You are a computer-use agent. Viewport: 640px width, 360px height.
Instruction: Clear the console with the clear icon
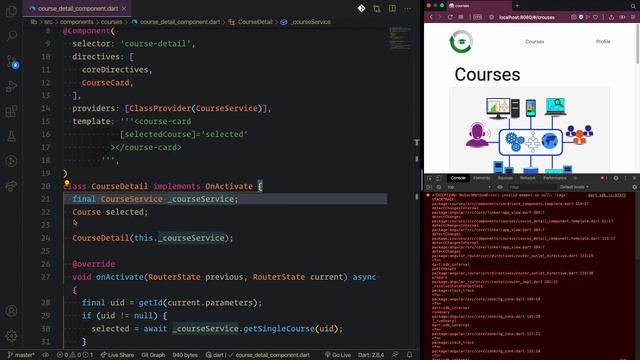tap(438, 187)
